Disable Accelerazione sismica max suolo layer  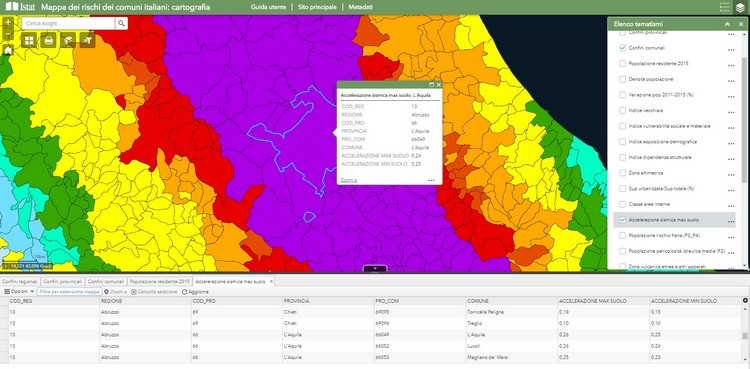[x=622, y=220]
